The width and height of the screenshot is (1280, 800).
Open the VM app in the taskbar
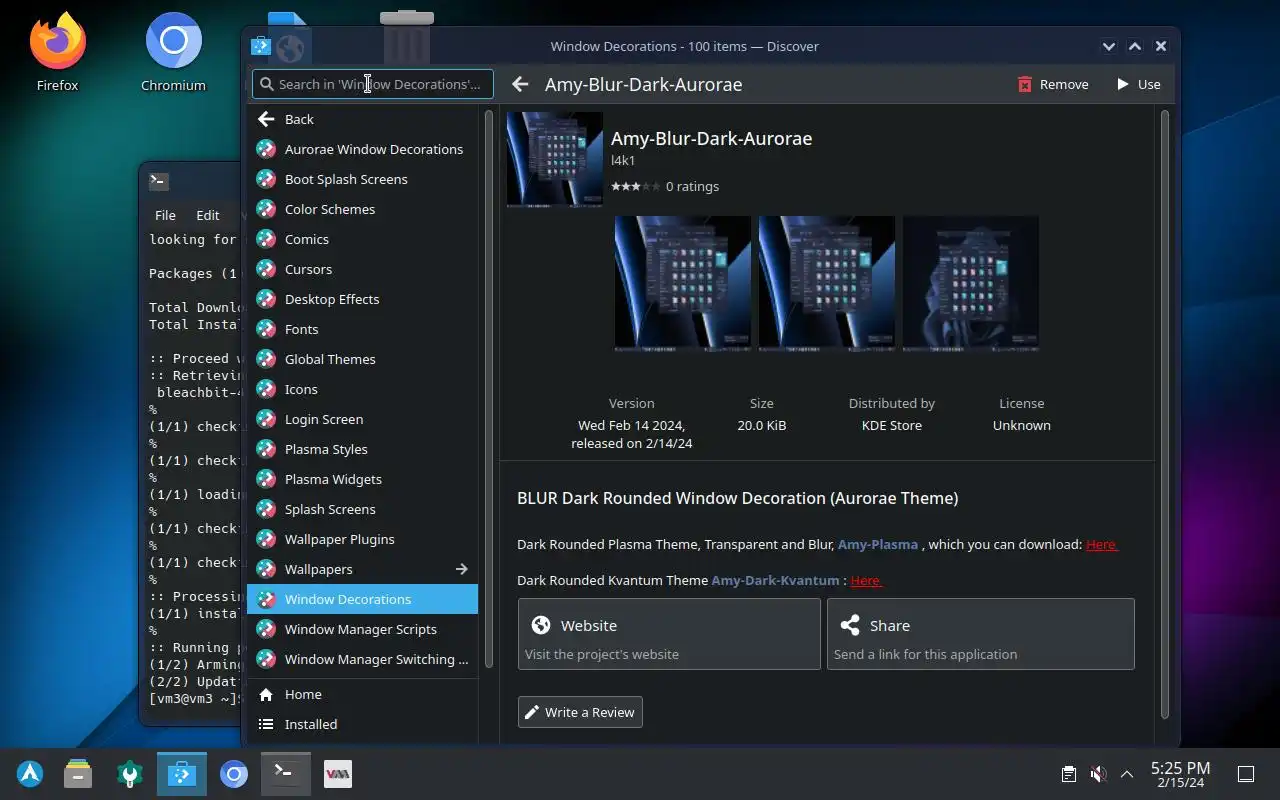click(x=338, y=773)
